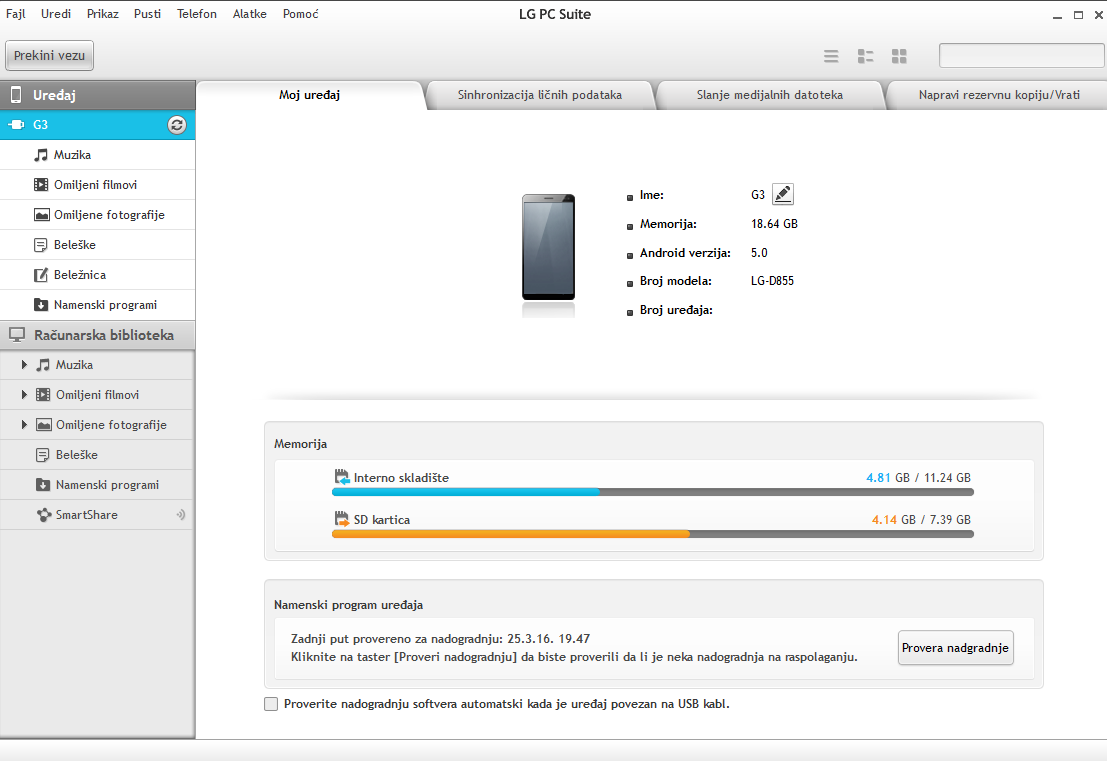Click the phone icon in Uređaj header
Image resolution: width=1107 pixels, height=761 pixels.
pyautogui.click(x=16, y=95)
